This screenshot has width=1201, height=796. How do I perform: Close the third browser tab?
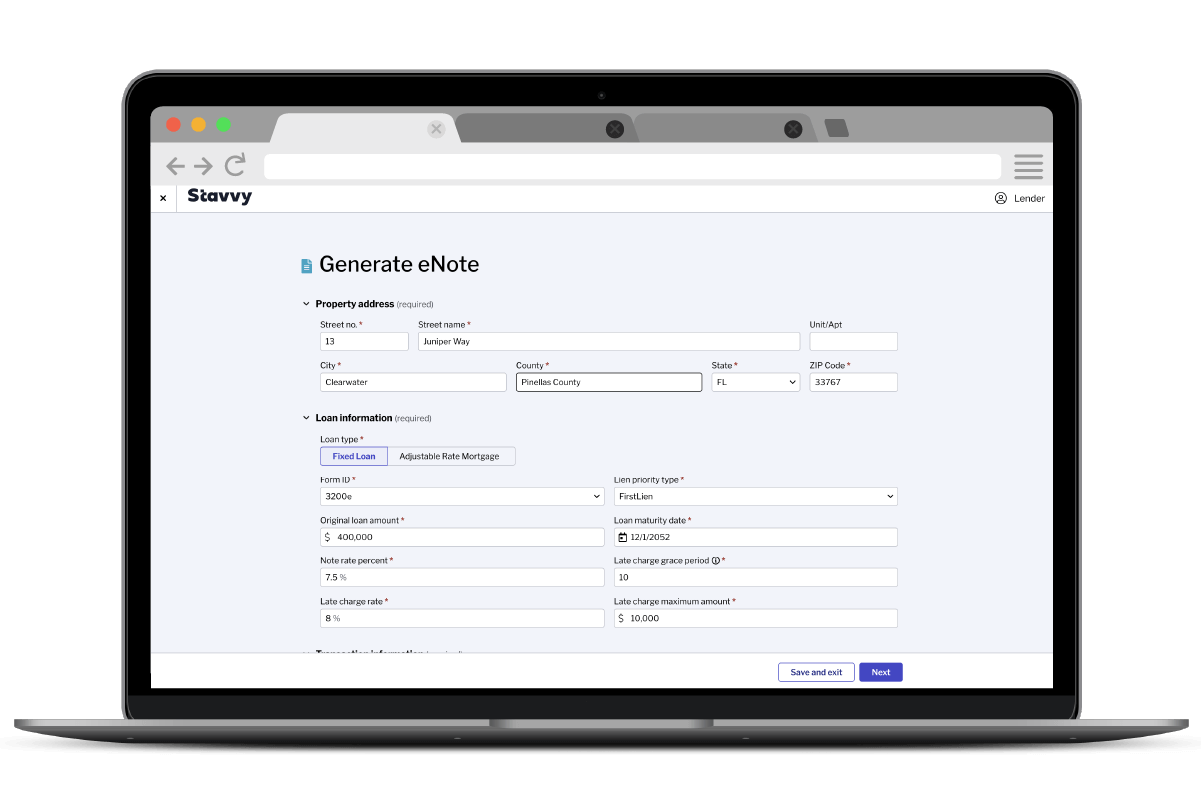793,129
